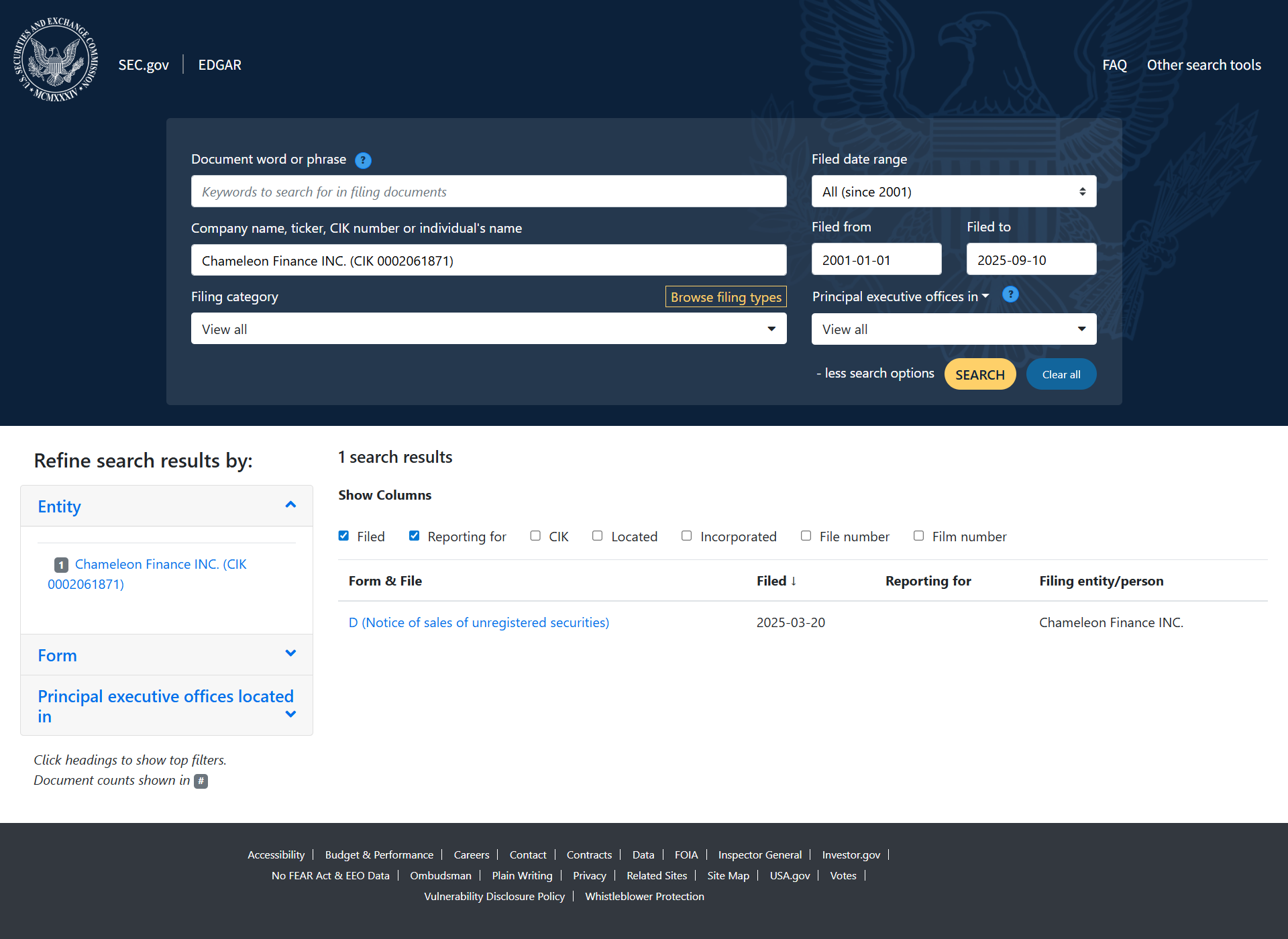Viewport: 1288px width, 939px height.
Task: Open the Form D filing result
Action: tap(479, 622)
